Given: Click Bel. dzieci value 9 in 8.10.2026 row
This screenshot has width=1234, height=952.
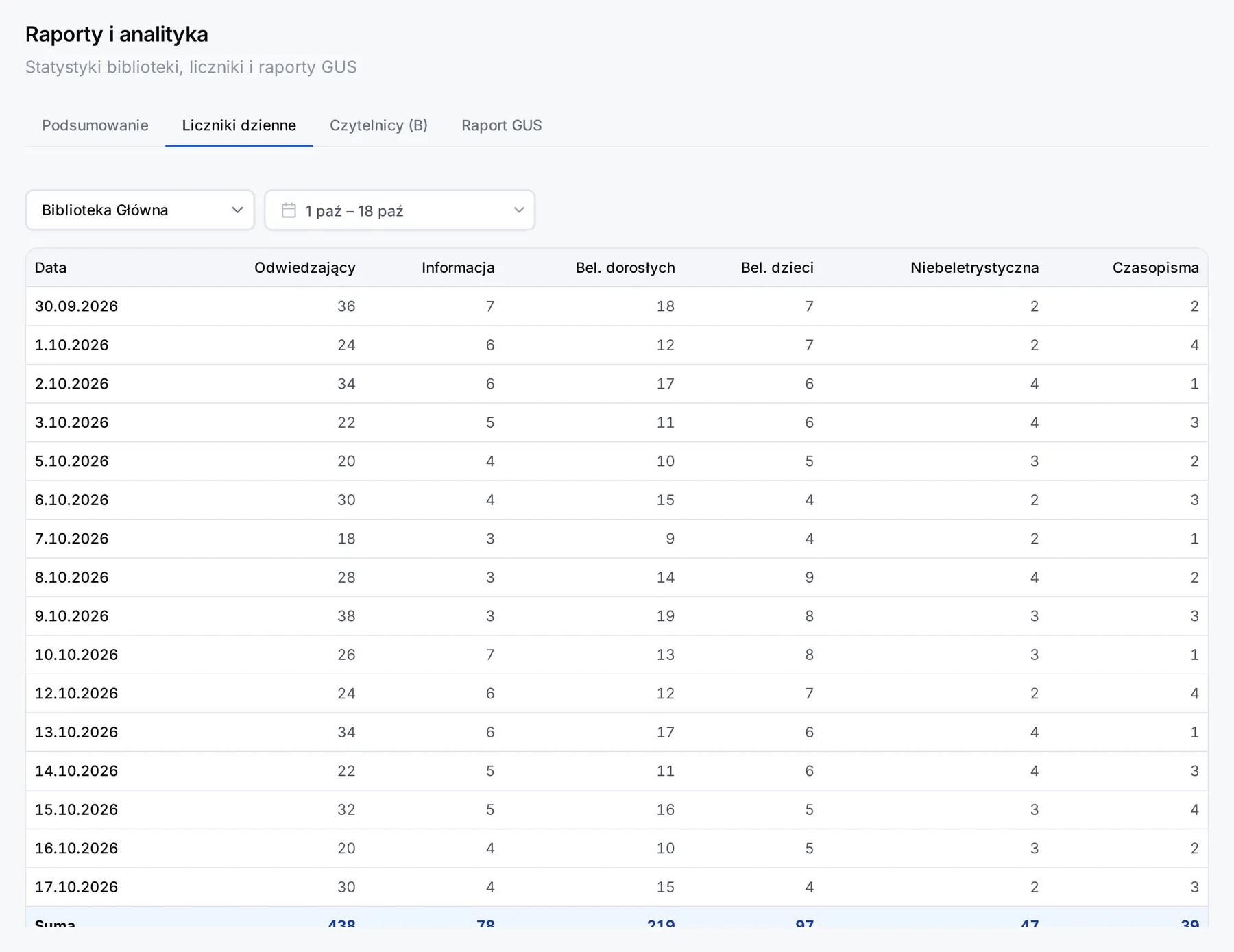Looking at the screenshot, I should (810, 577).
